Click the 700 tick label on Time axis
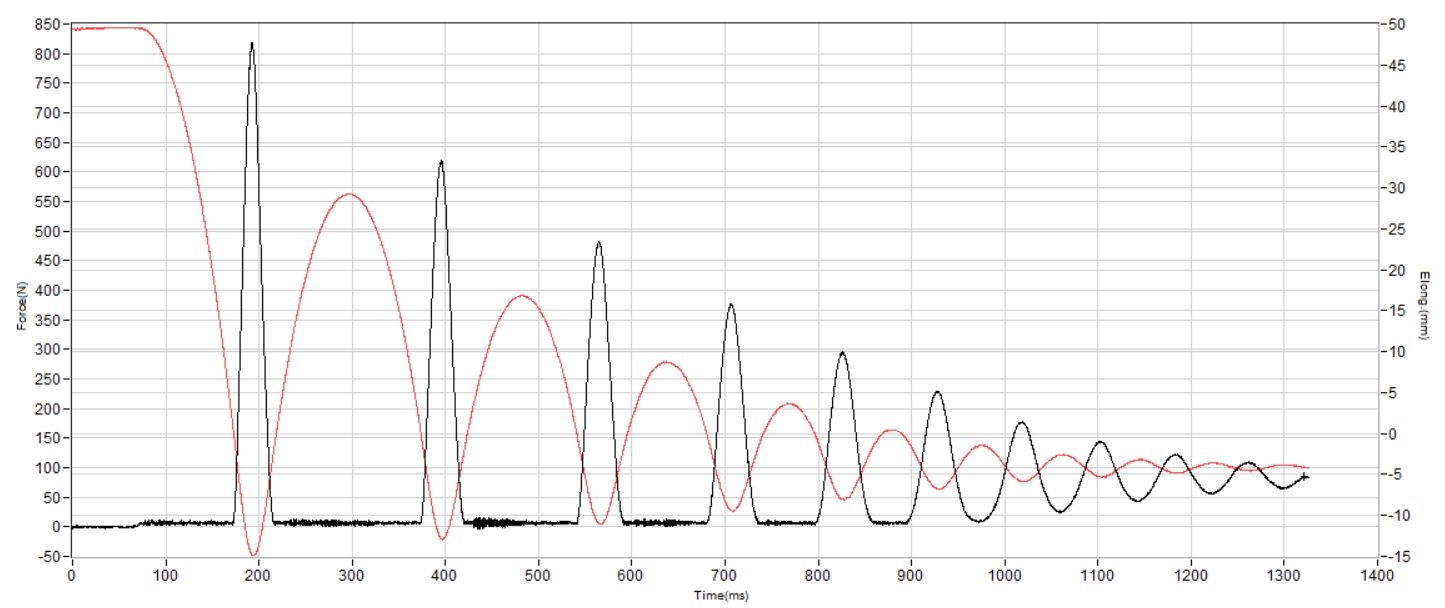Image resolution: width=1445 pixels, height=608 pixels. pos(724,577)
